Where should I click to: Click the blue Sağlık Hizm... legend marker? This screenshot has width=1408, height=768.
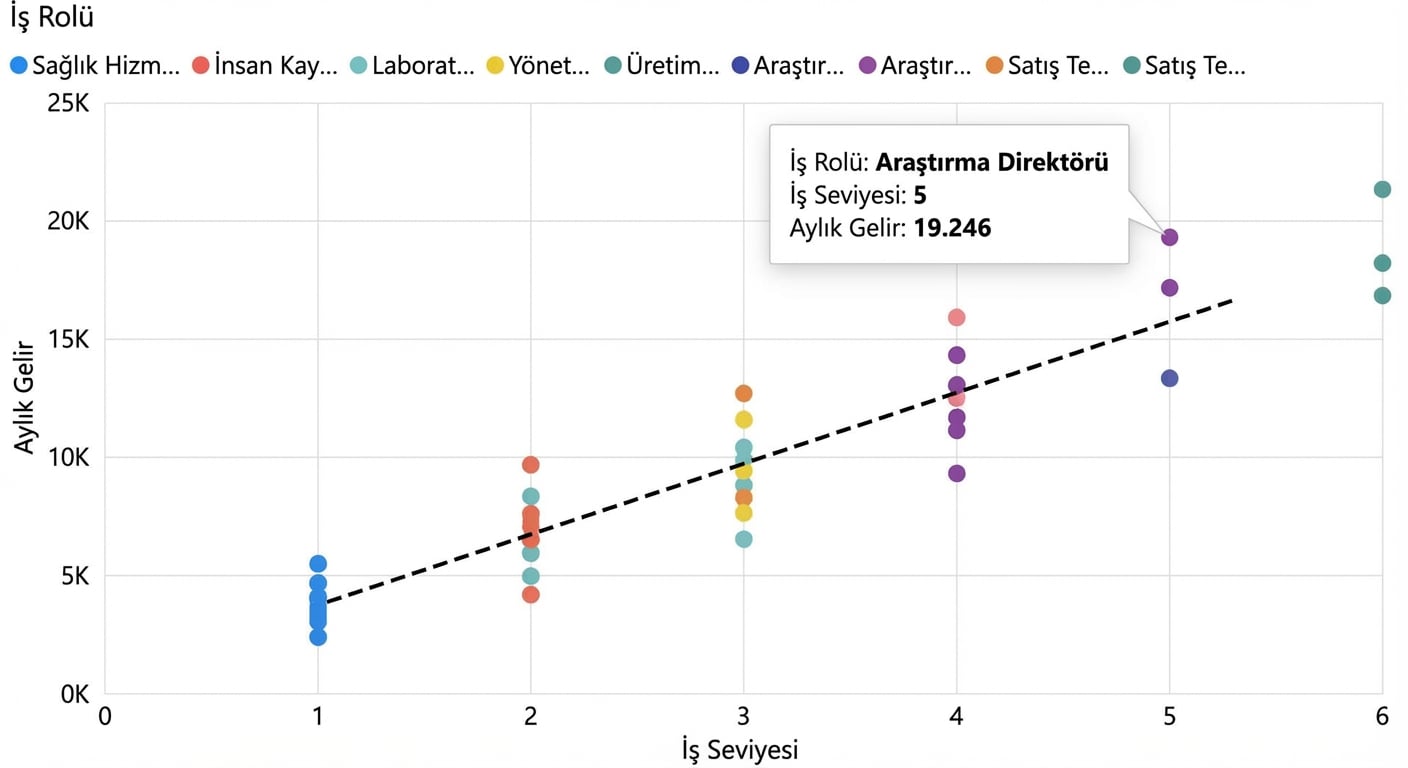[x=18, y=67]
